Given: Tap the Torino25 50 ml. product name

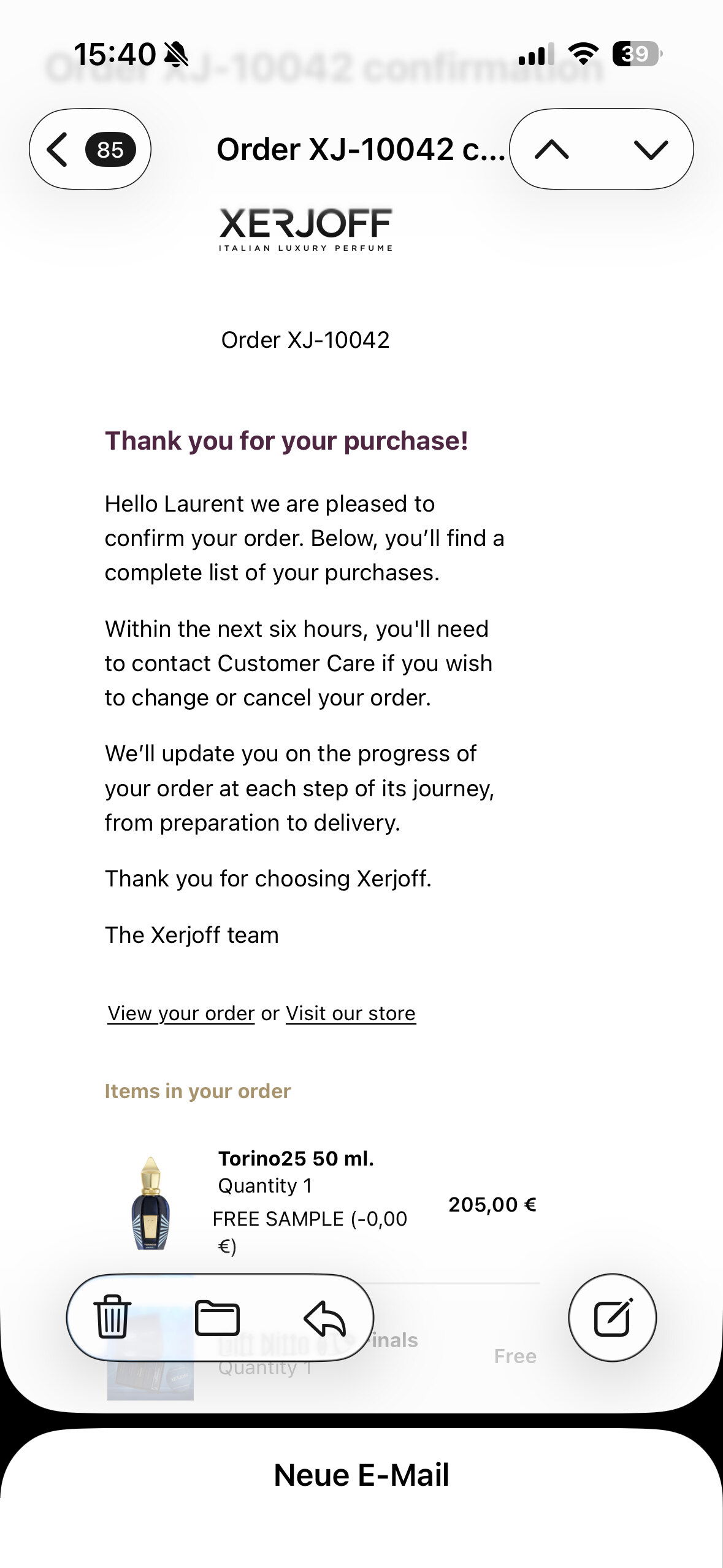Looking at the screenshot, I should 296,1158.
